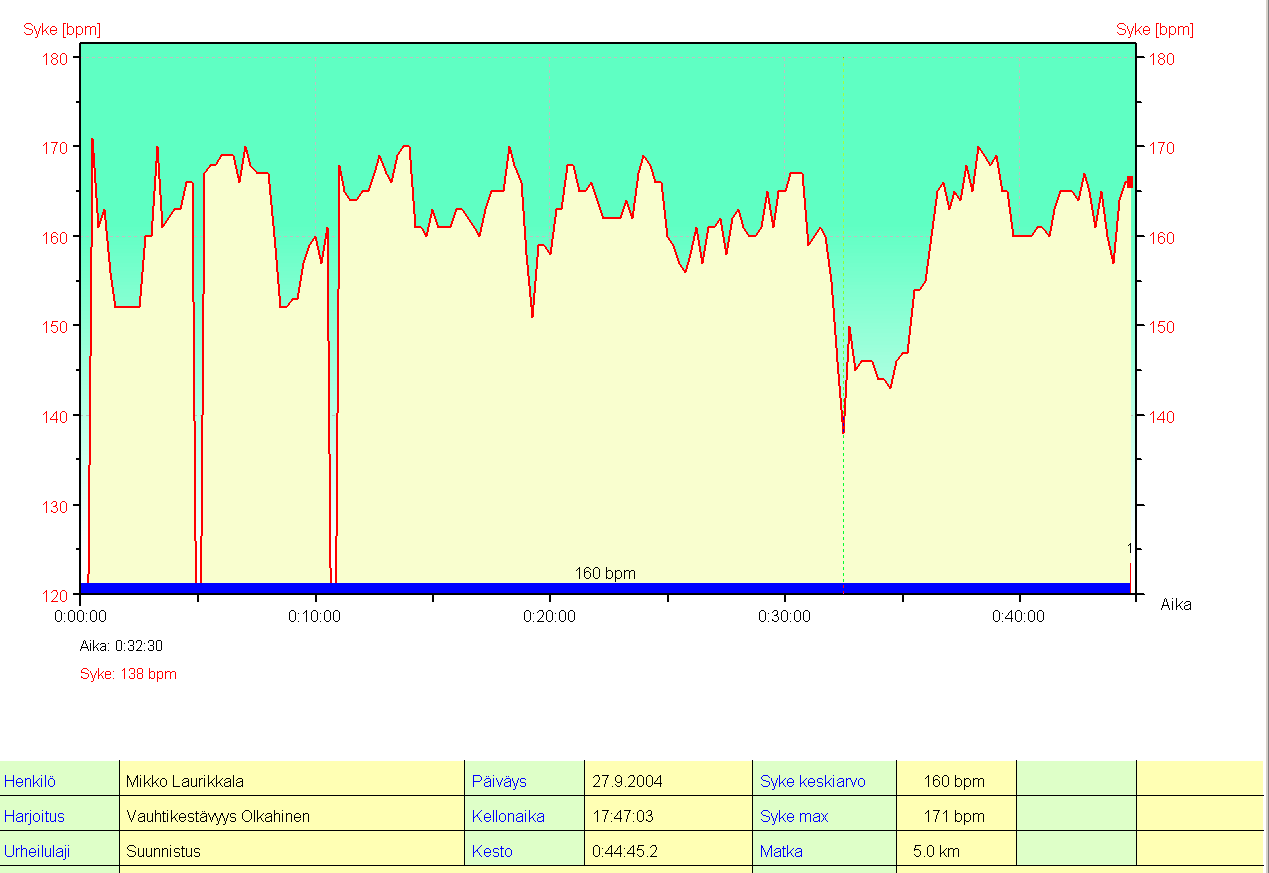This screenshot has width=1269, height=873.
Task: Click the Syke keskiarvo label
Action: click(x=812, y=781)
